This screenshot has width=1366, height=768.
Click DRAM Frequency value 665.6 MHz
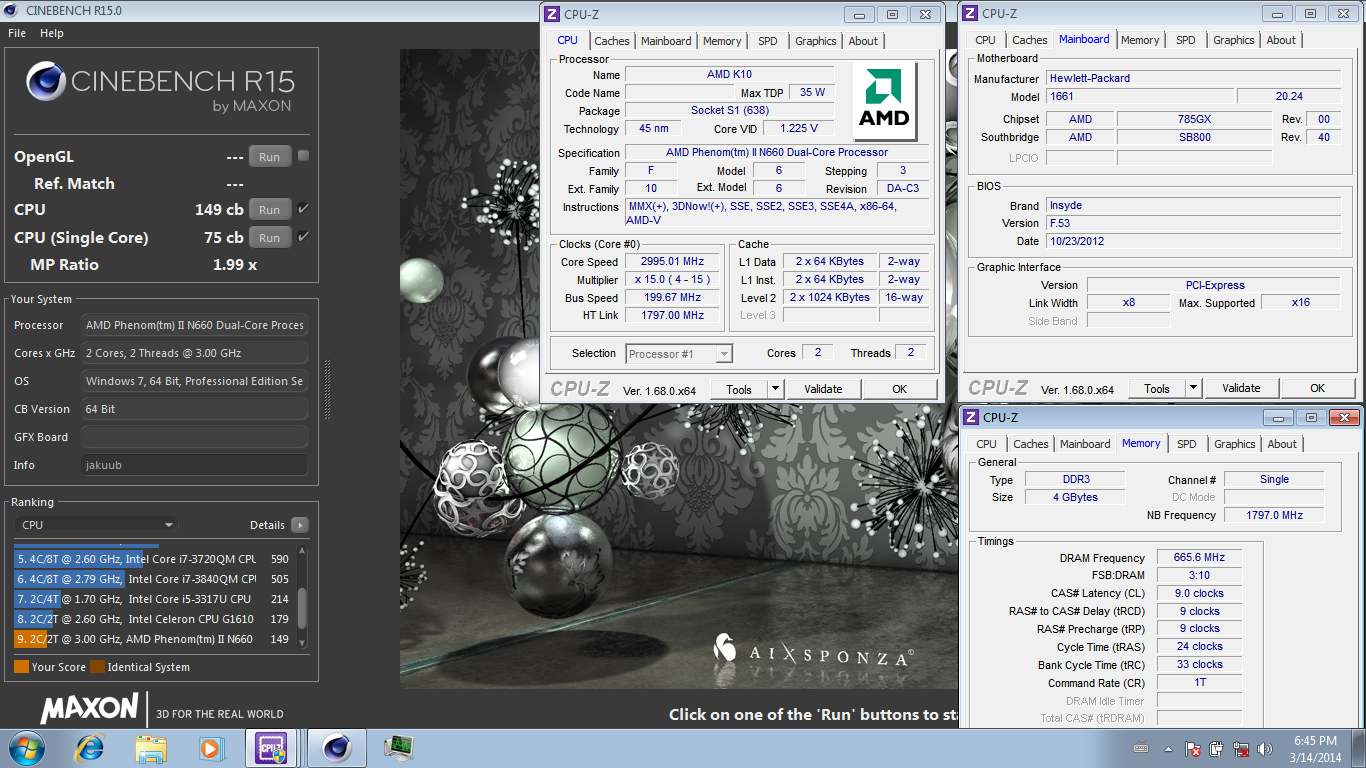[x=1200, y=558]
